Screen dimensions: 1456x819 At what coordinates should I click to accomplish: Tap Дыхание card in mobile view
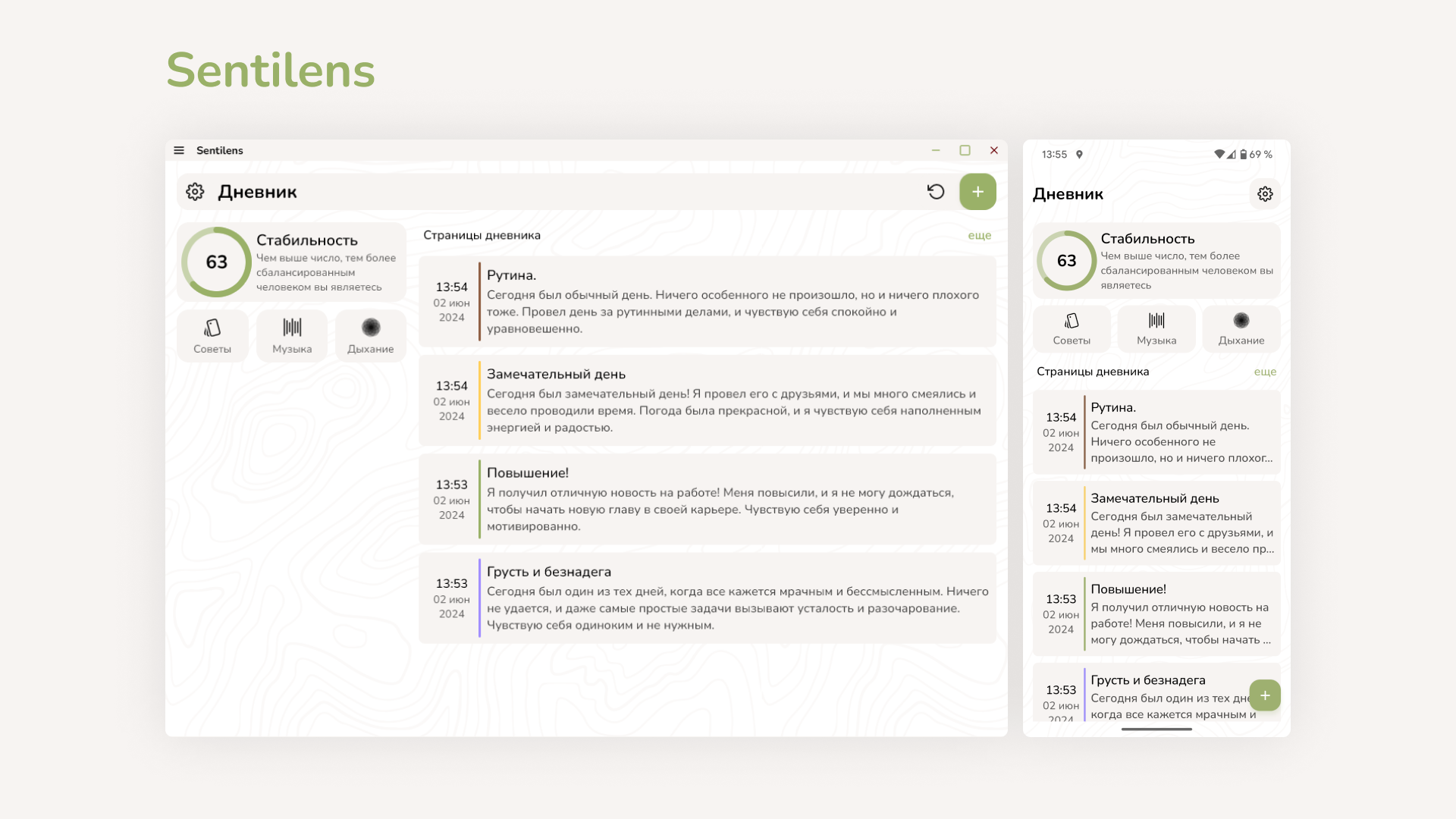[x=1241, y=329]
